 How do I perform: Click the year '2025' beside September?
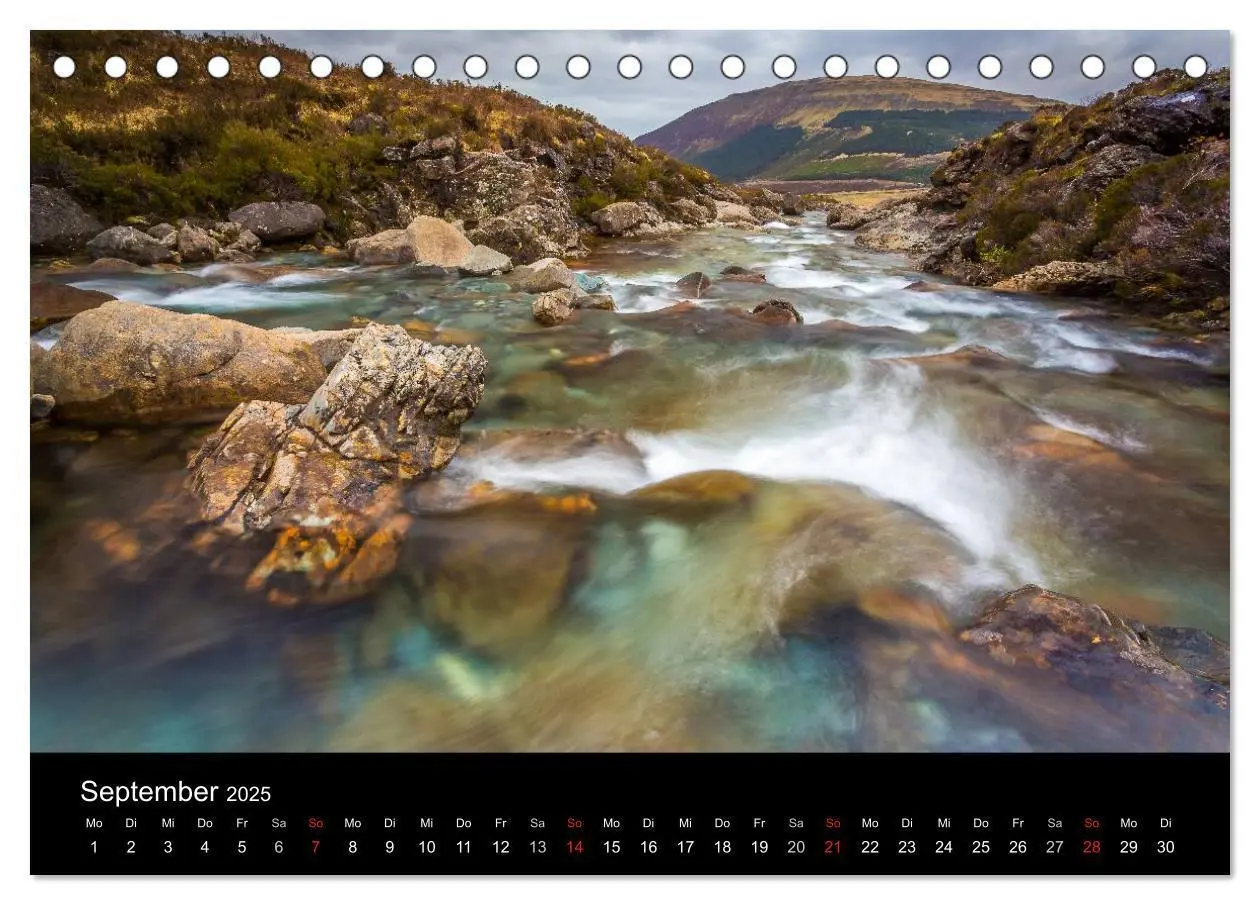click(248, 794)
